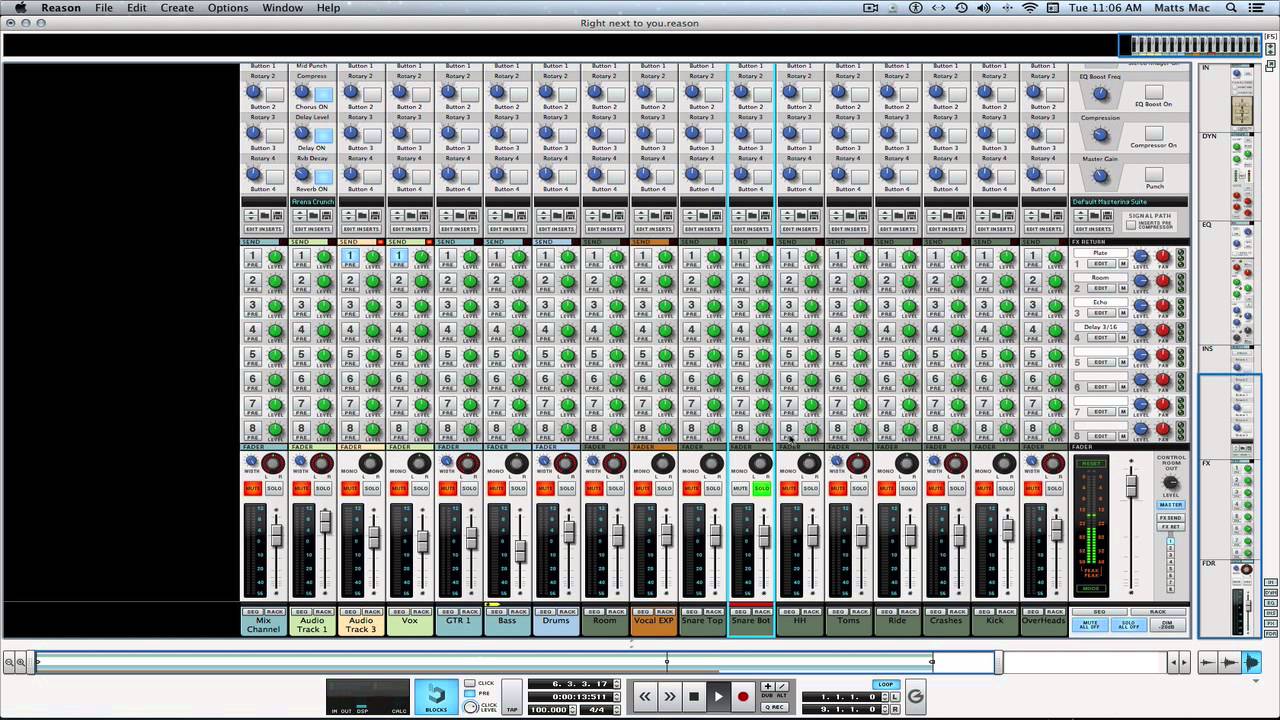Viewport: 1280px width, 720px height.
Task: Solo the Kick channel
Action: coord(1005,488)
